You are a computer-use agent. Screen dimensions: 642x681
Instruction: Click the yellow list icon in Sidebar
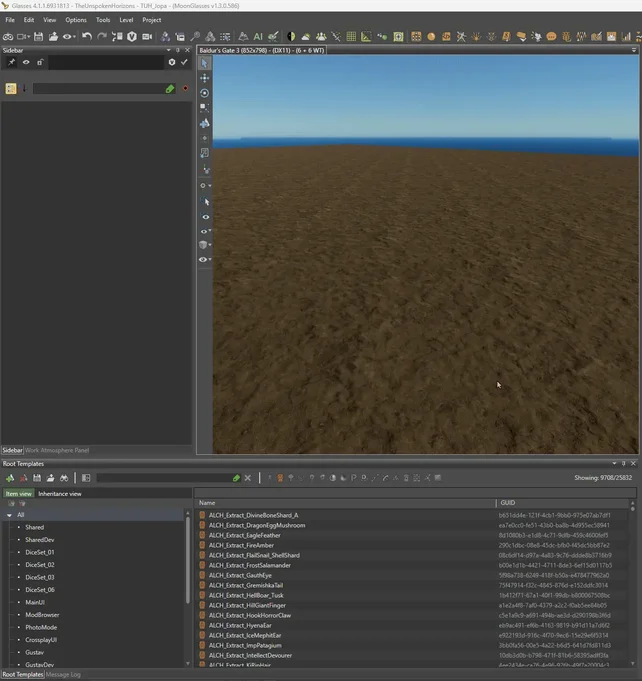(x=11, y=89)
